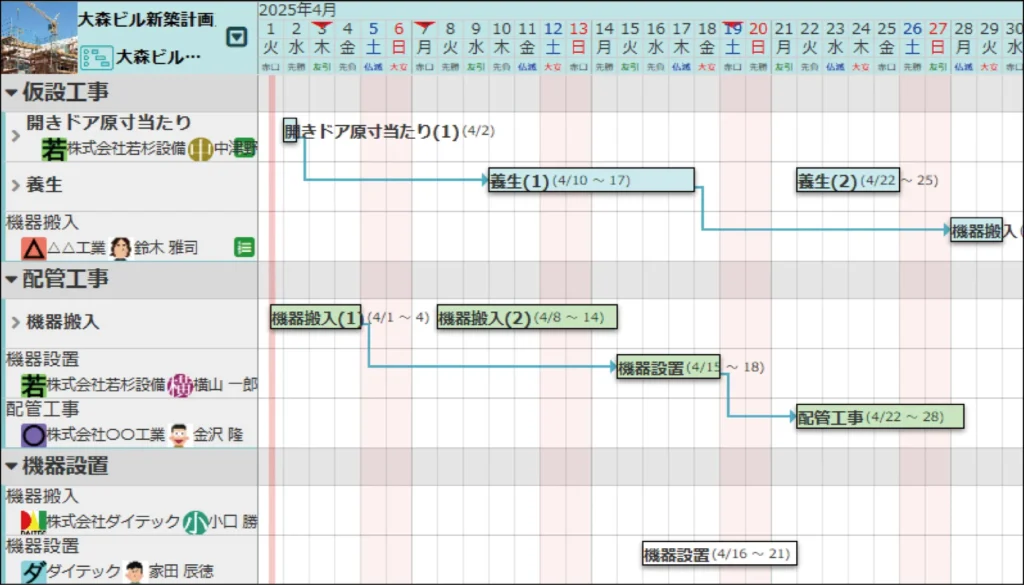Image resolution: width=1024 pixels, height=585 pixels.
Task: Expand the 養生 task row
Action: 15,185
